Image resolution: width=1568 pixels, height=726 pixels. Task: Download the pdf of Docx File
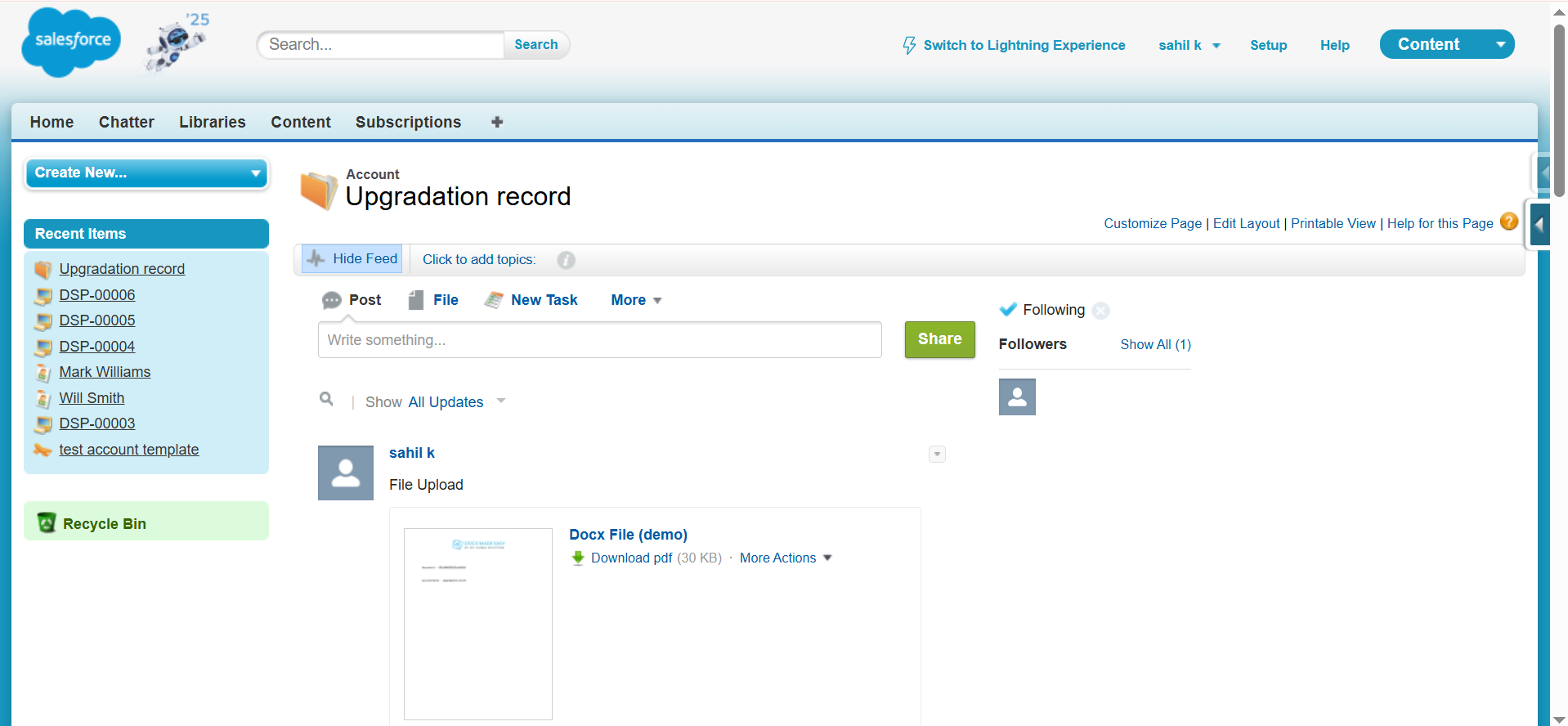632,558
